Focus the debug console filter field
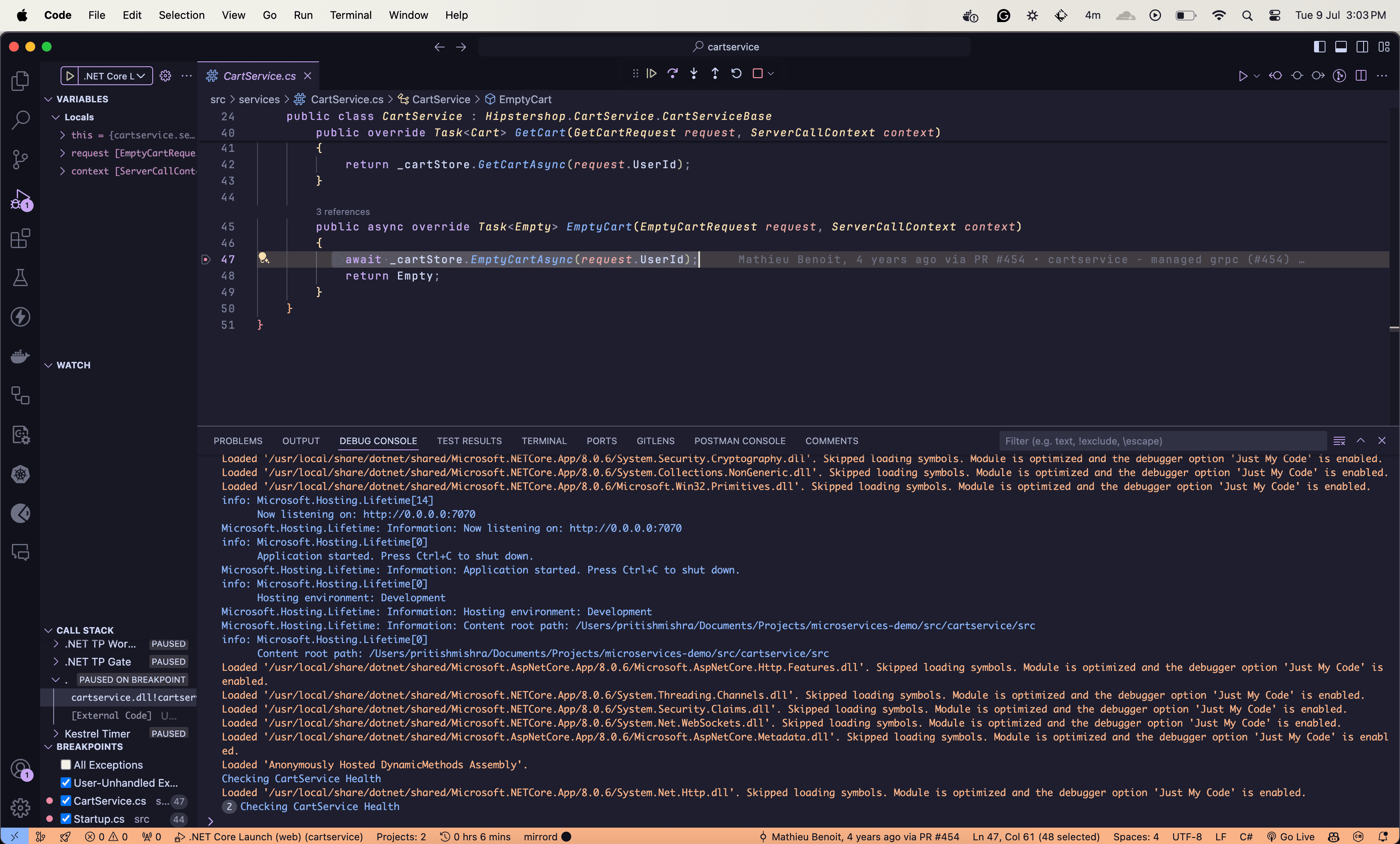This screenshot has height=844, width=1400. click(1163, 441)
